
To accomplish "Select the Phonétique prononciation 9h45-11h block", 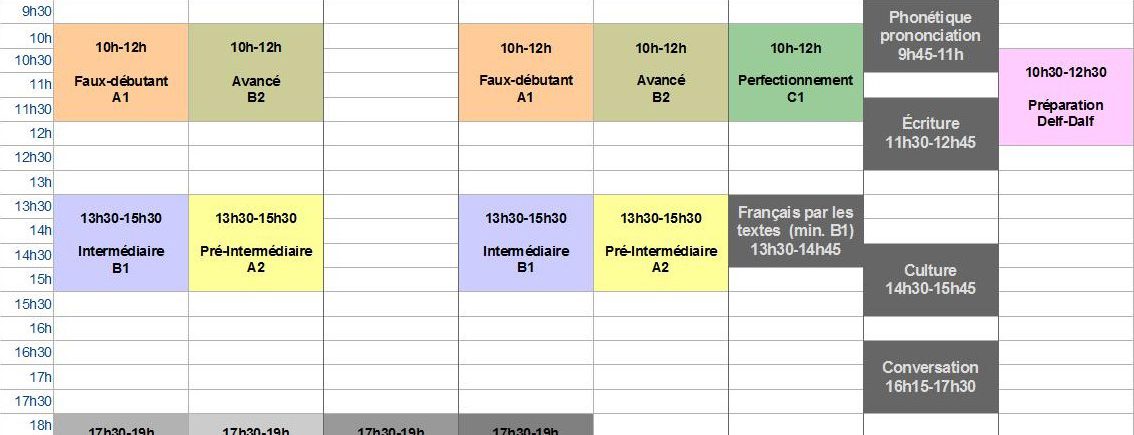I will (931, 36).
